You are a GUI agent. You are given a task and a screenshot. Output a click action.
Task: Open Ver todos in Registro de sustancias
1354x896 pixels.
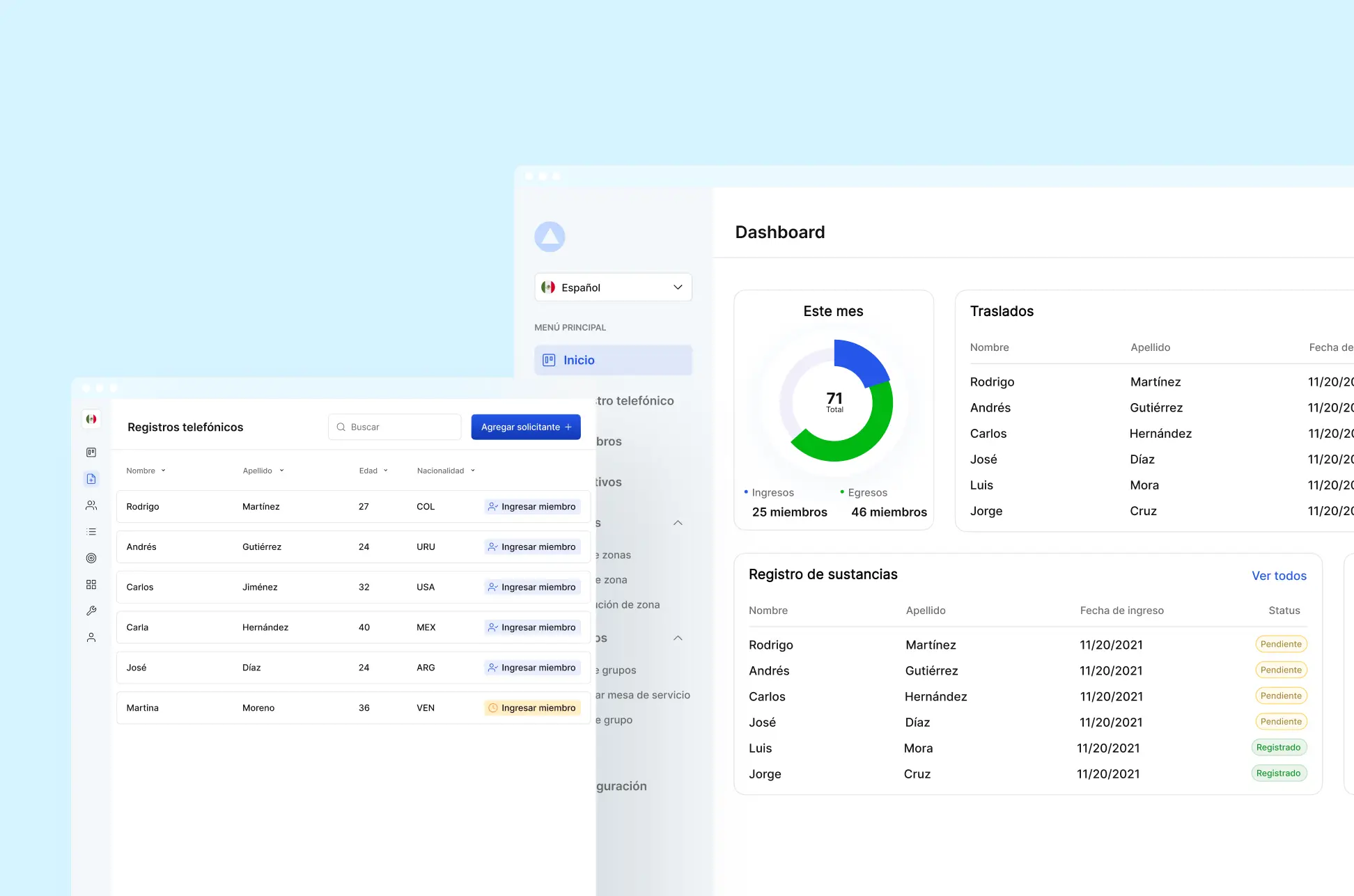click(x=1279, y=576)
